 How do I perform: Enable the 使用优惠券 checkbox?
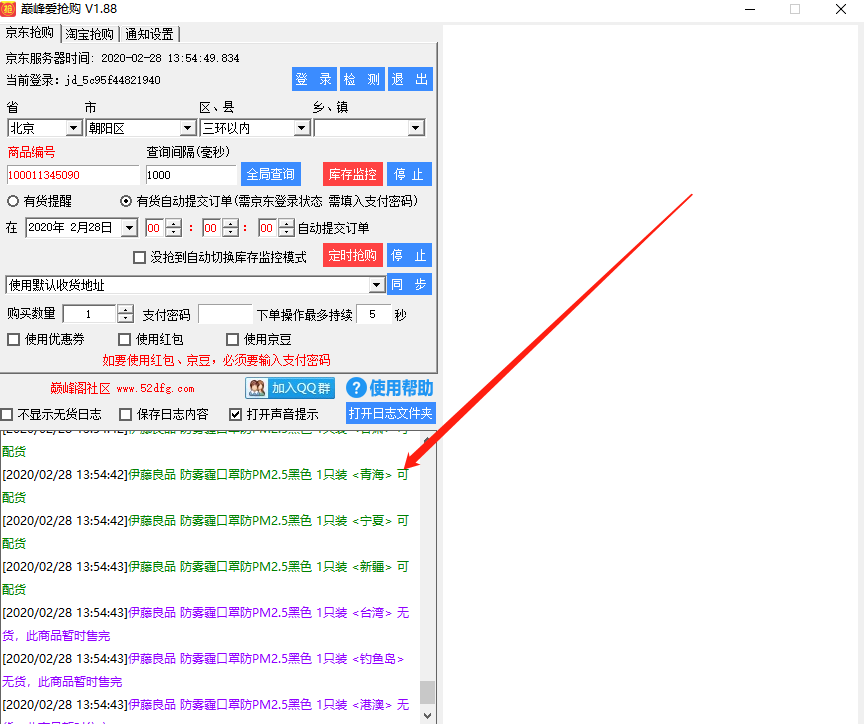(14, 339)
